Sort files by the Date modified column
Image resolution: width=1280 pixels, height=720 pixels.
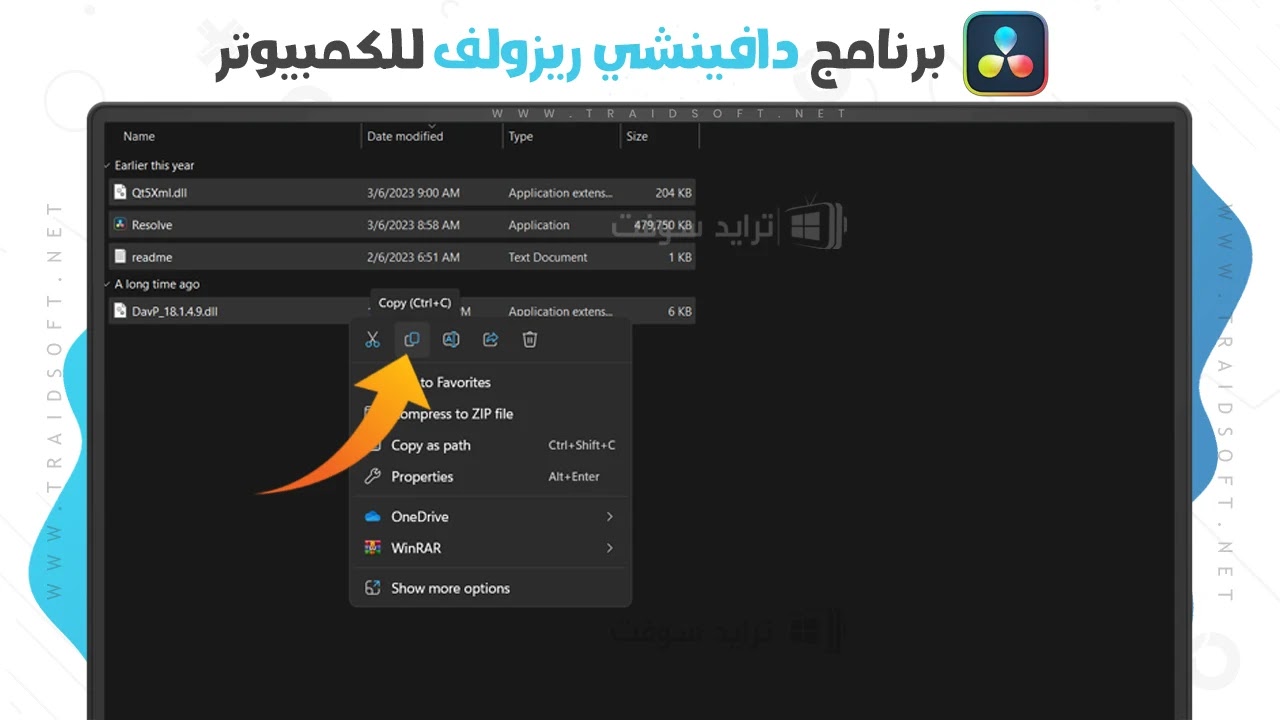(404, 136)
